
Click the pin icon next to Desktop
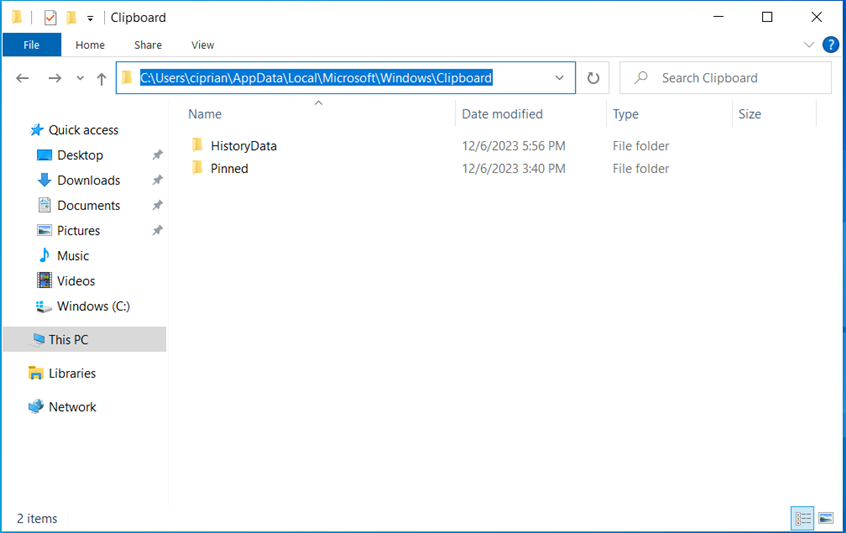[157, 155]
